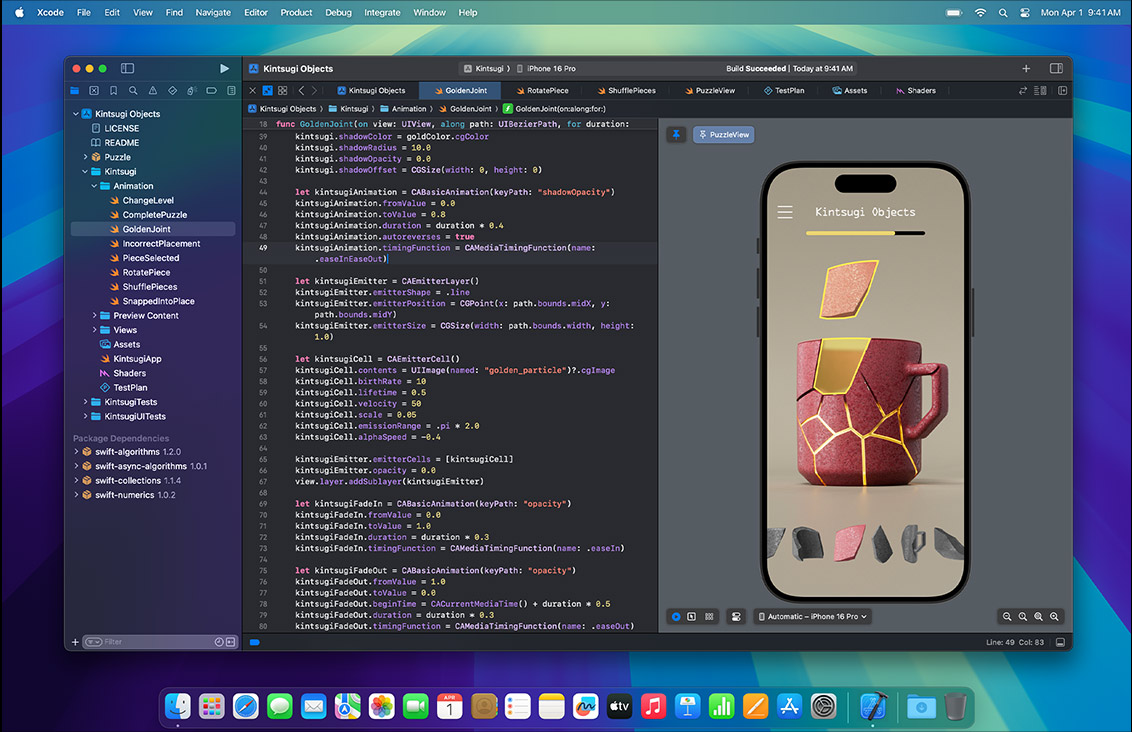The height and width of the screenshot is (732, 1132).
Task: Run the project with the Play button
Action: (x=224, y=68)
